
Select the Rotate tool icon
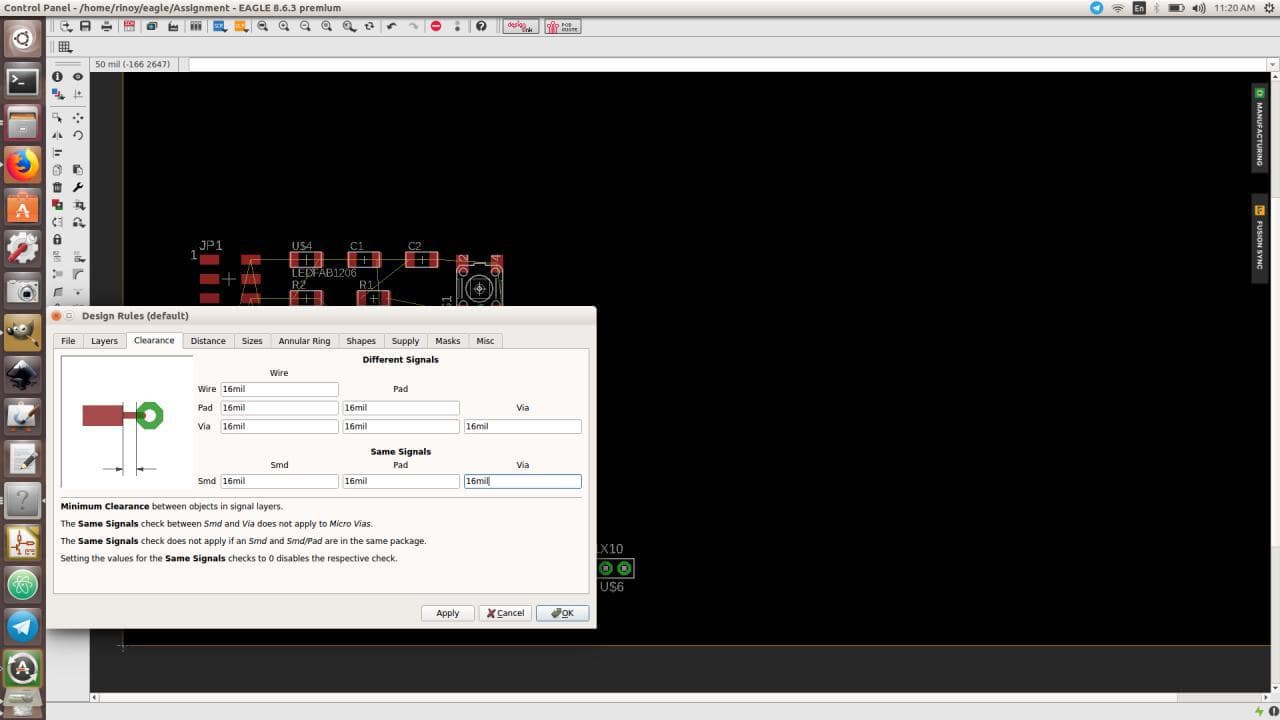78,135
